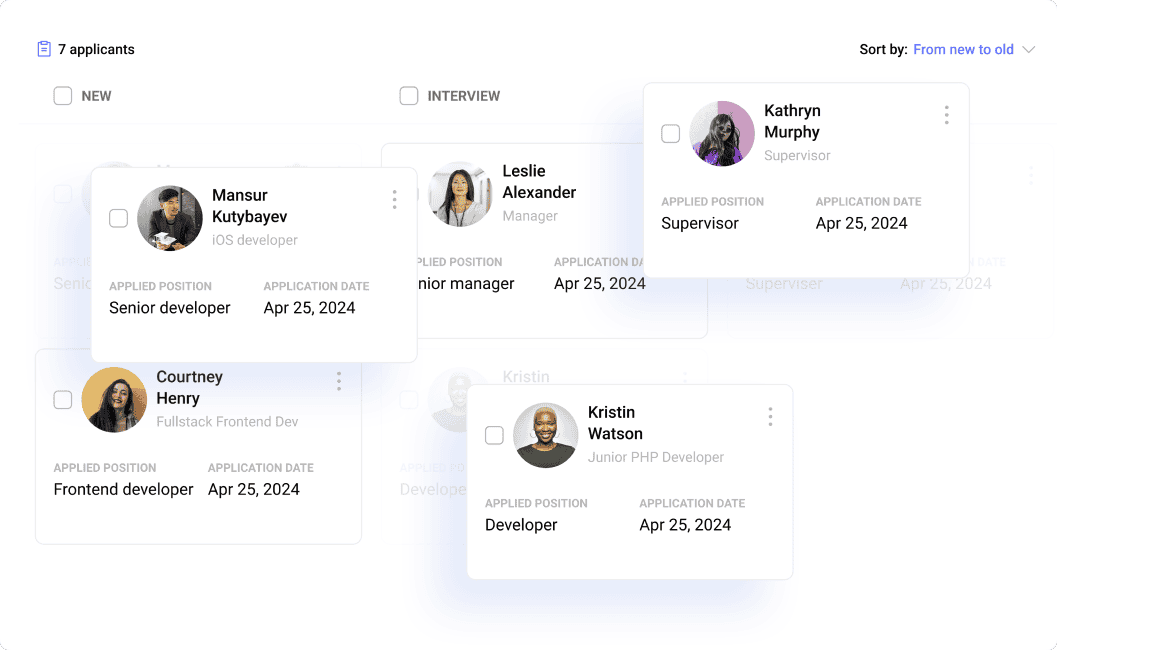Screen dimensions: 1170x650
Task: Click the clipboard icon beside applicant count
Action: click(43, 48)
